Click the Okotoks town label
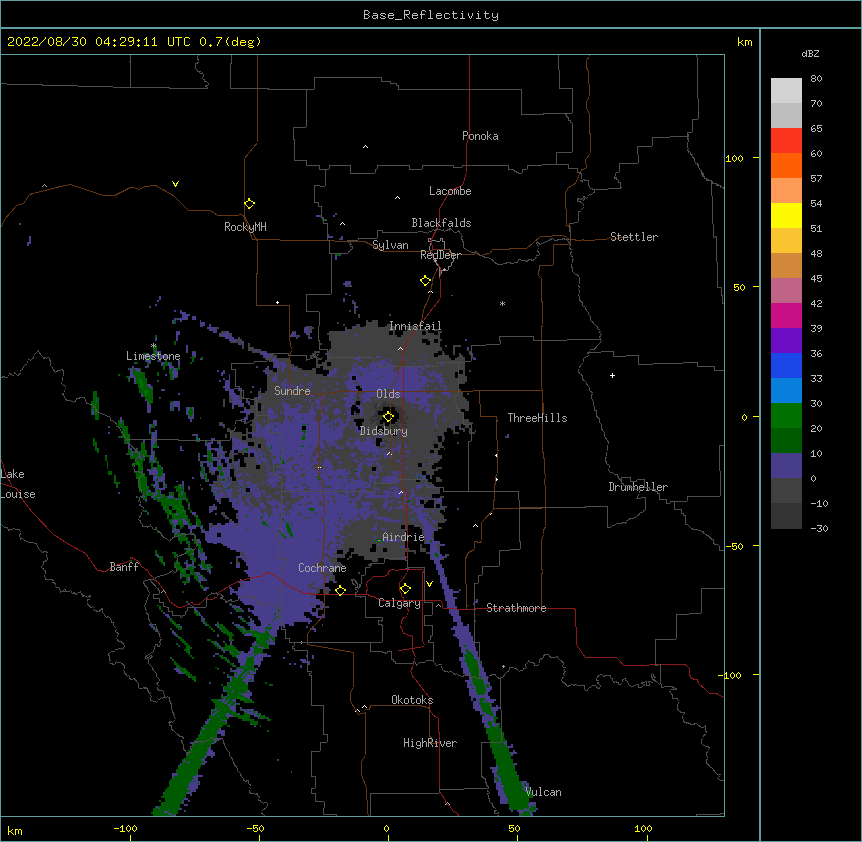 (x=412, y=700)
